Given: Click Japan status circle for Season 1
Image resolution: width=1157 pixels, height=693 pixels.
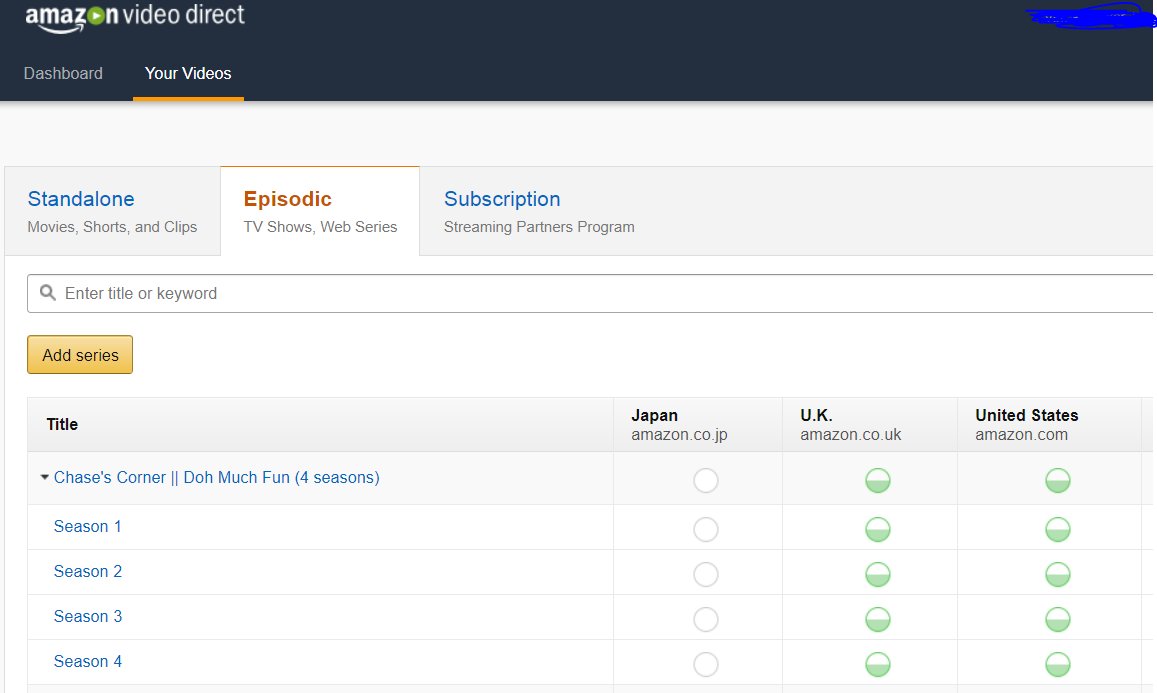Looking at the screenshot, I should pyautogui.click(x=705, y=529).
